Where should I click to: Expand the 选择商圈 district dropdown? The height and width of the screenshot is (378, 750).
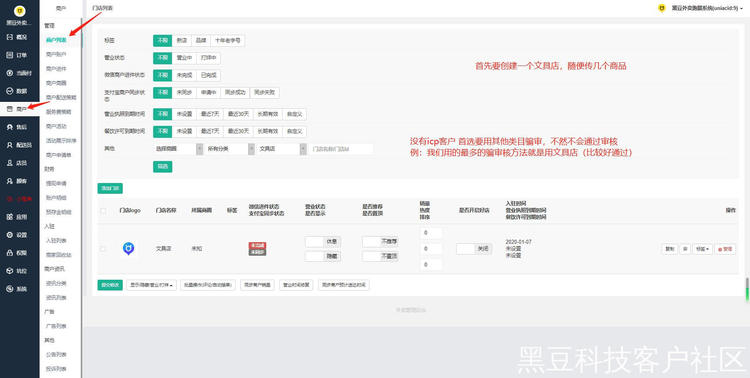177,149
